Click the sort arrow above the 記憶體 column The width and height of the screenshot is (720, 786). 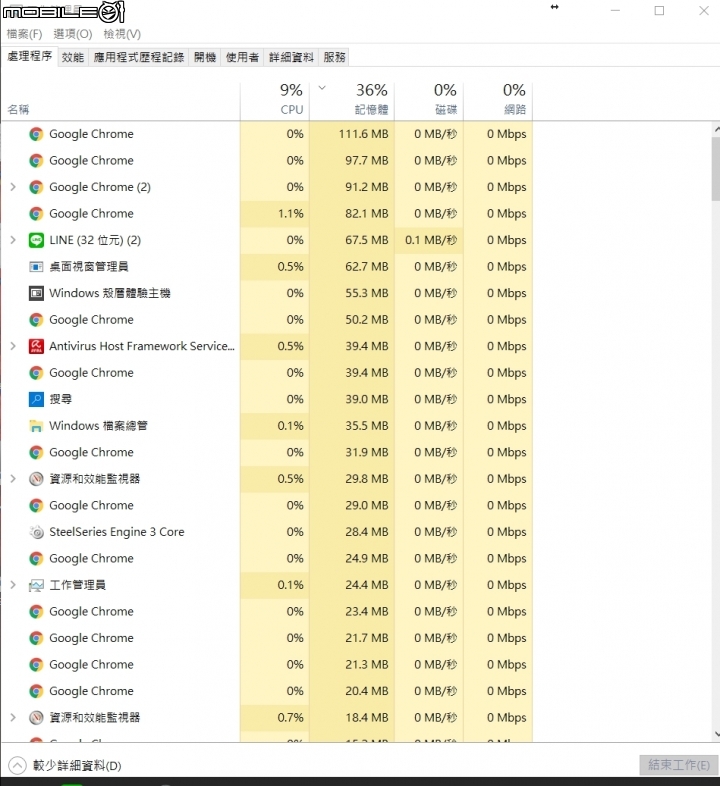click(x=322, y=88)
